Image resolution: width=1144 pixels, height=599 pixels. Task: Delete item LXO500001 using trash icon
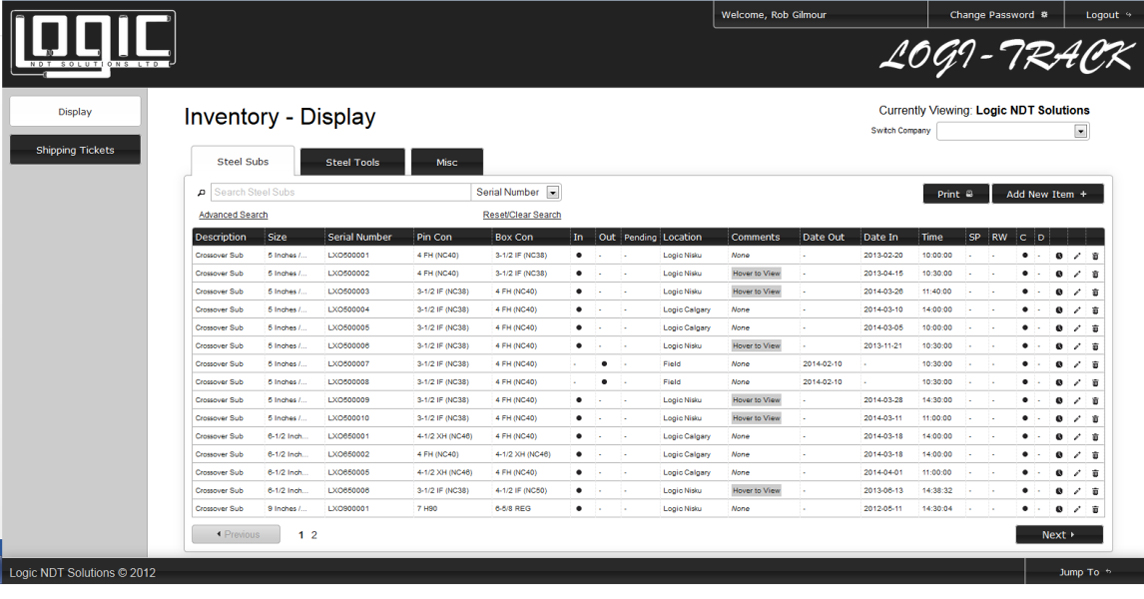click(1095, 256)
